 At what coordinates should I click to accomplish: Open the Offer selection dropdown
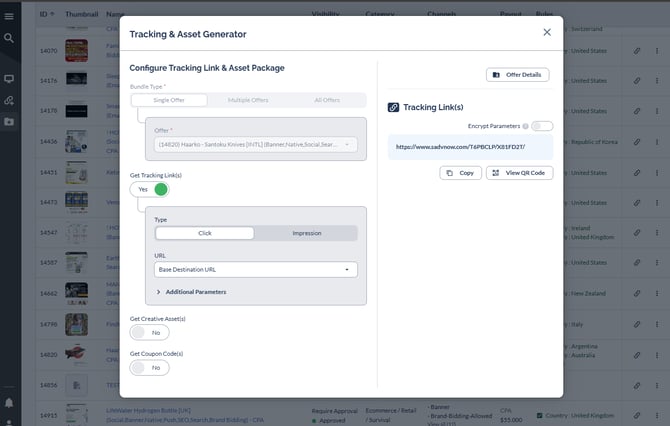[256, 145]
